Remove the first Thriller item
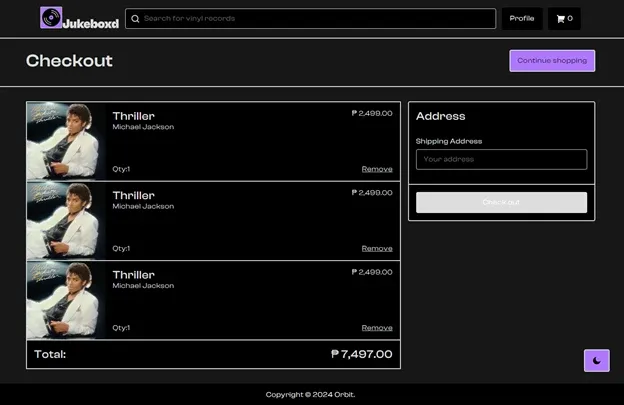This screenshot has height=405, width=624. coord(377,169)
